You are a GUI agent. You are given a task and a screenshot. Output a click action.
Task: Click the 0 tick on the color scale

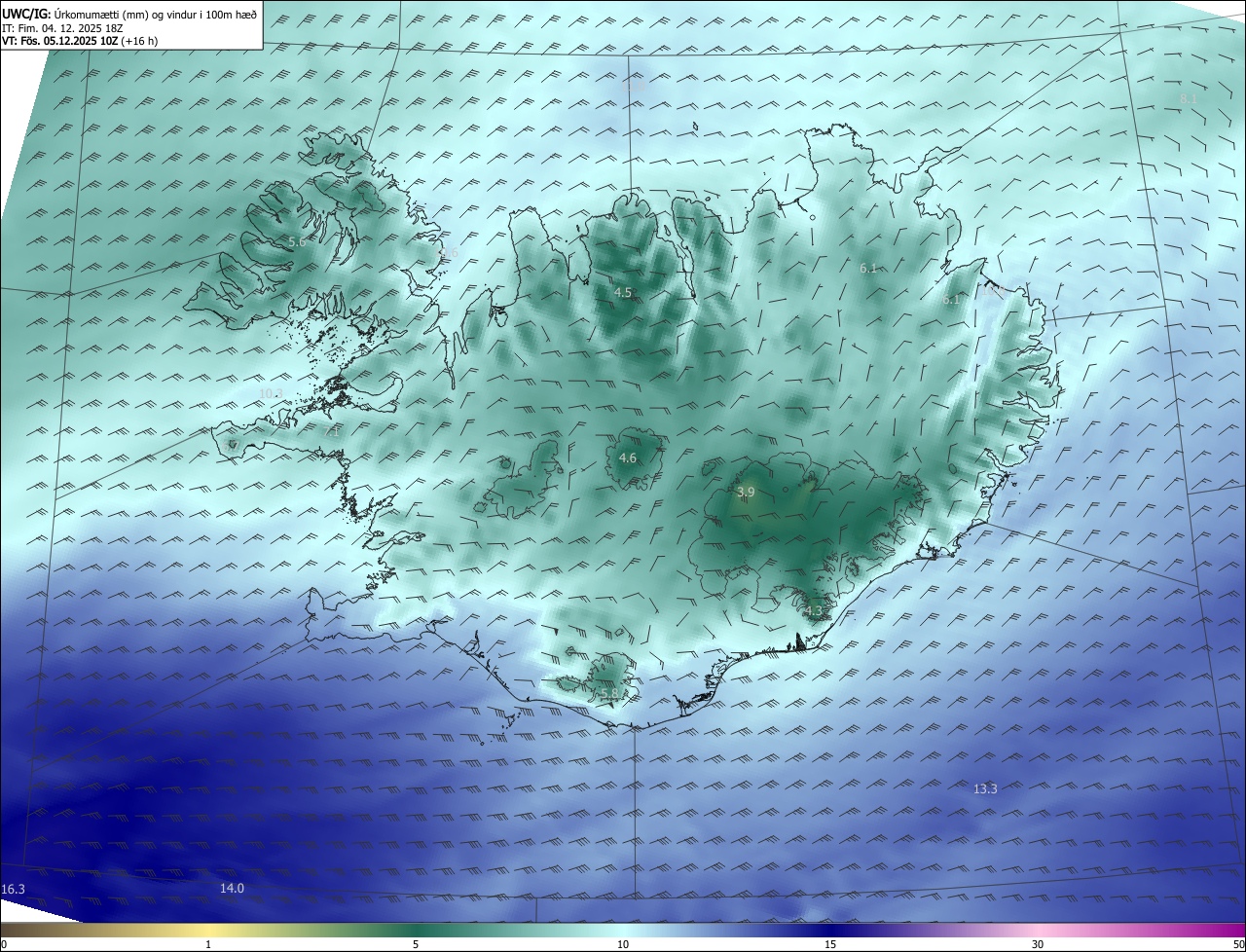4,944
